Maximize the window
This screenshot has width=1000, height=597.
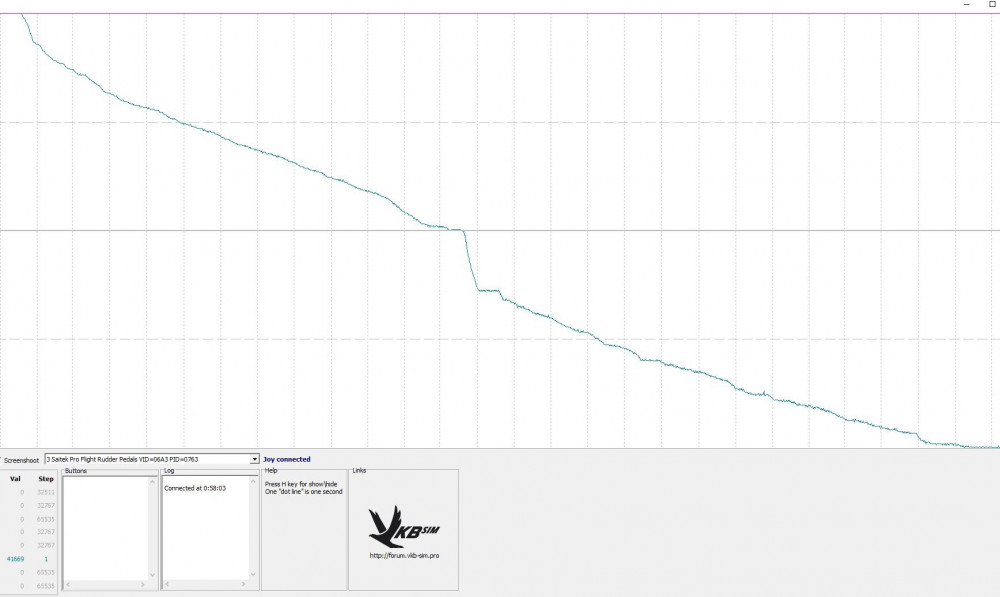click(992, 4)
